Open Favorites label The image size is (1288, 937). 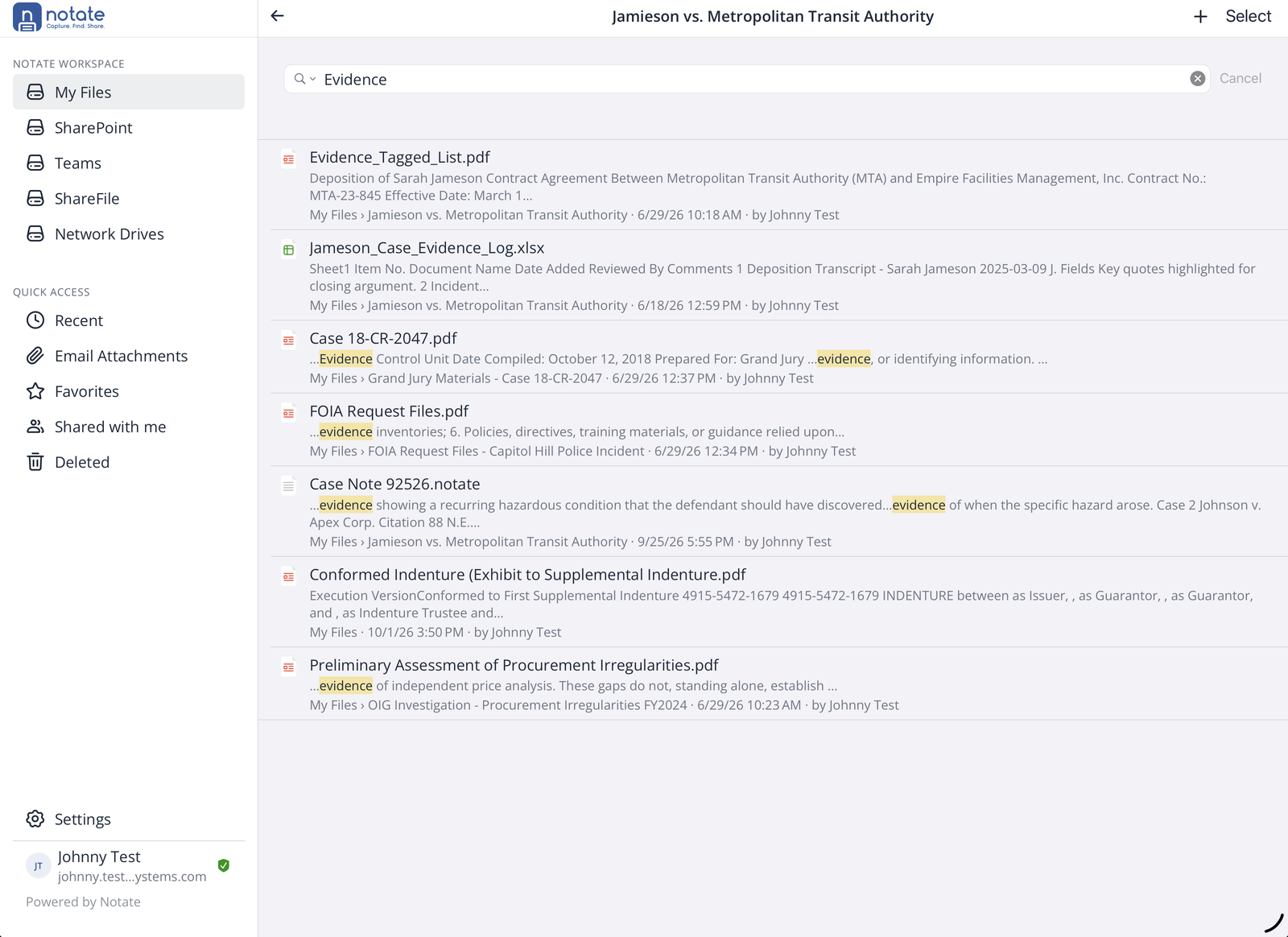[87, 391]
